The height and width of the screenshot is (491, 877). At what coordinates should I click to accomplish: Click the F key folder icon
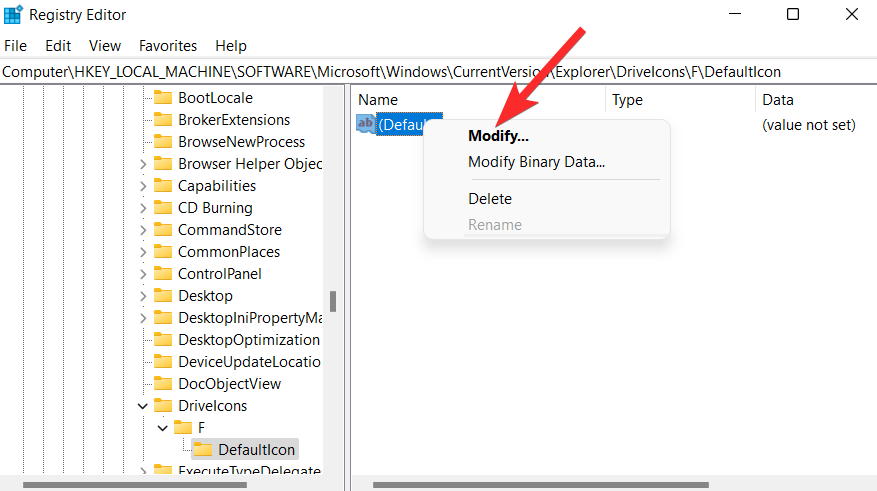click(183, 428)
